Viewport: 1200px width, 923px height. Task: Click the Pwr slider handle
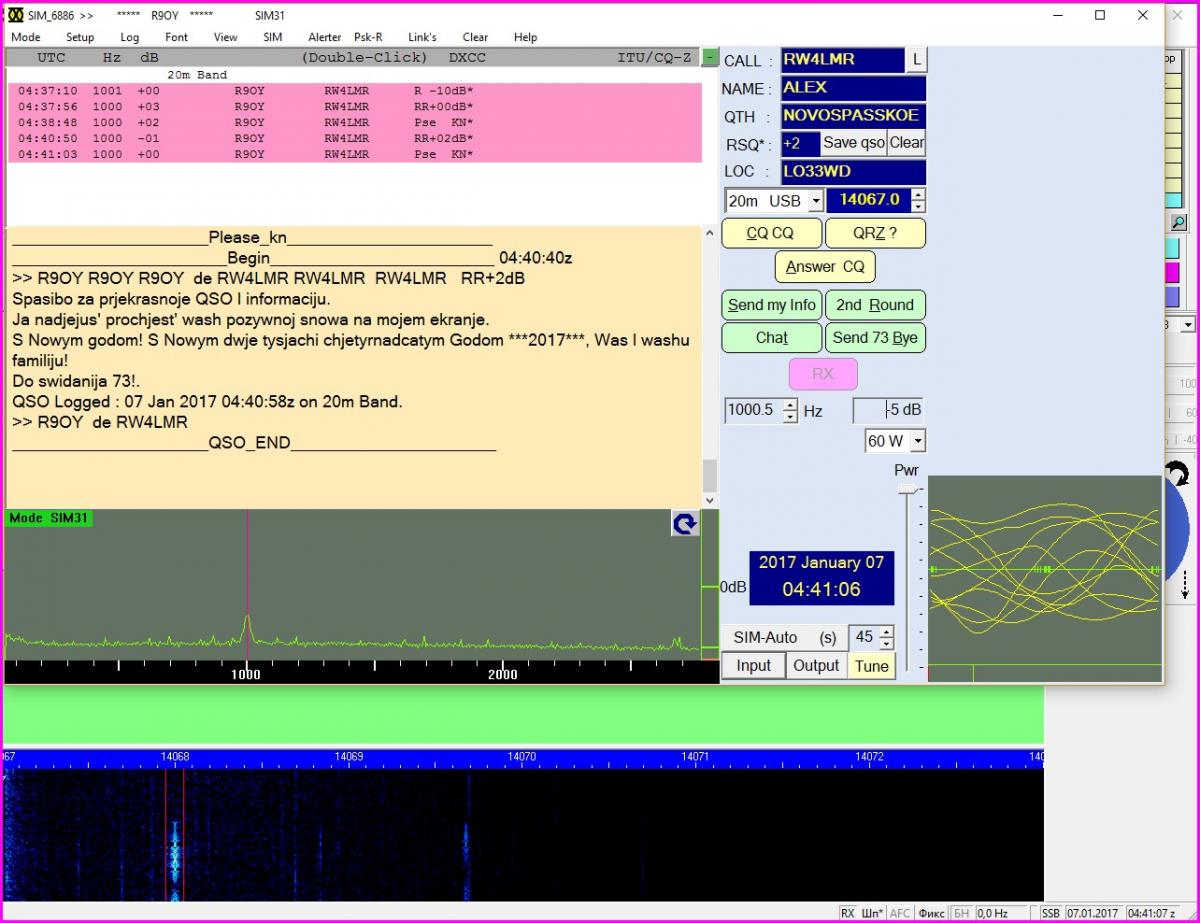coord(907,489)
